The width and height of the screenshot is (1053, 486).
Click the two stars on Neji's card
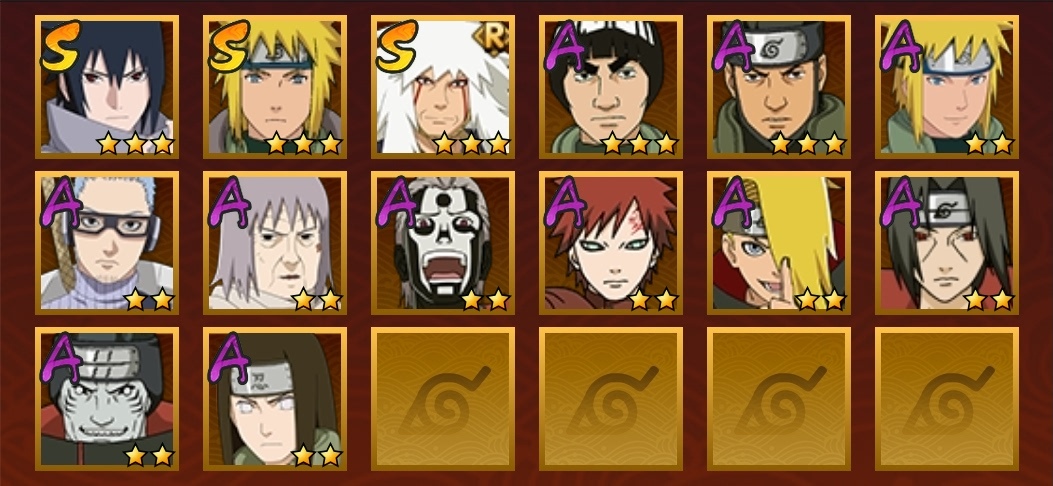(316, 455)
